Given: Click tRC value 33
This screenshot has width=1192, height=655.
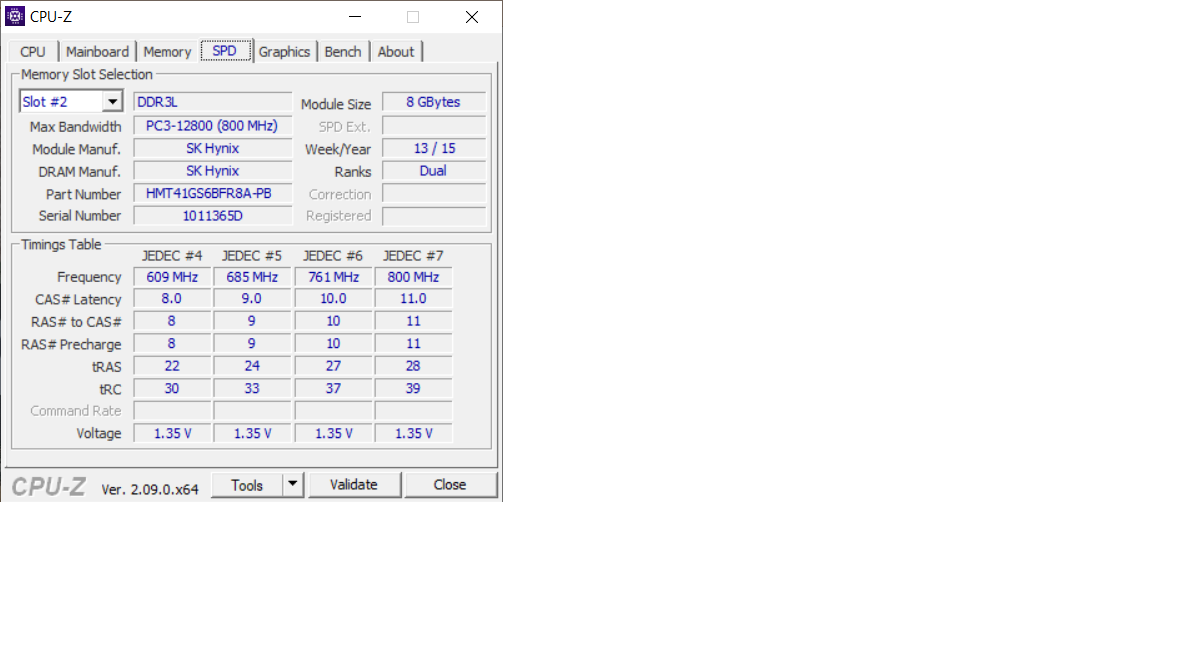Looking at the screenshot, I should pos(252,388).
